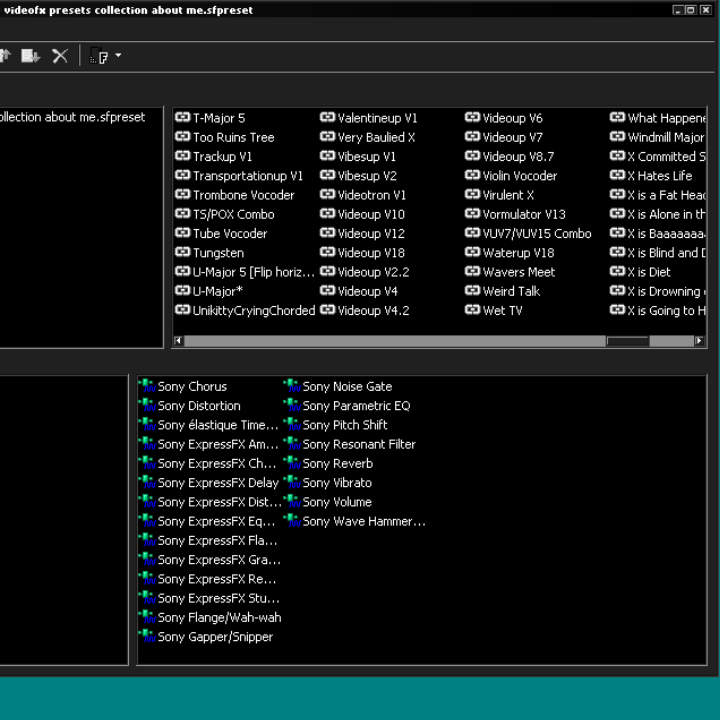The height and width of the screenshot is (720, 720).
Task: Select the Sony Pitch Shift plug-in icon
Action: [x=293, y=425]
